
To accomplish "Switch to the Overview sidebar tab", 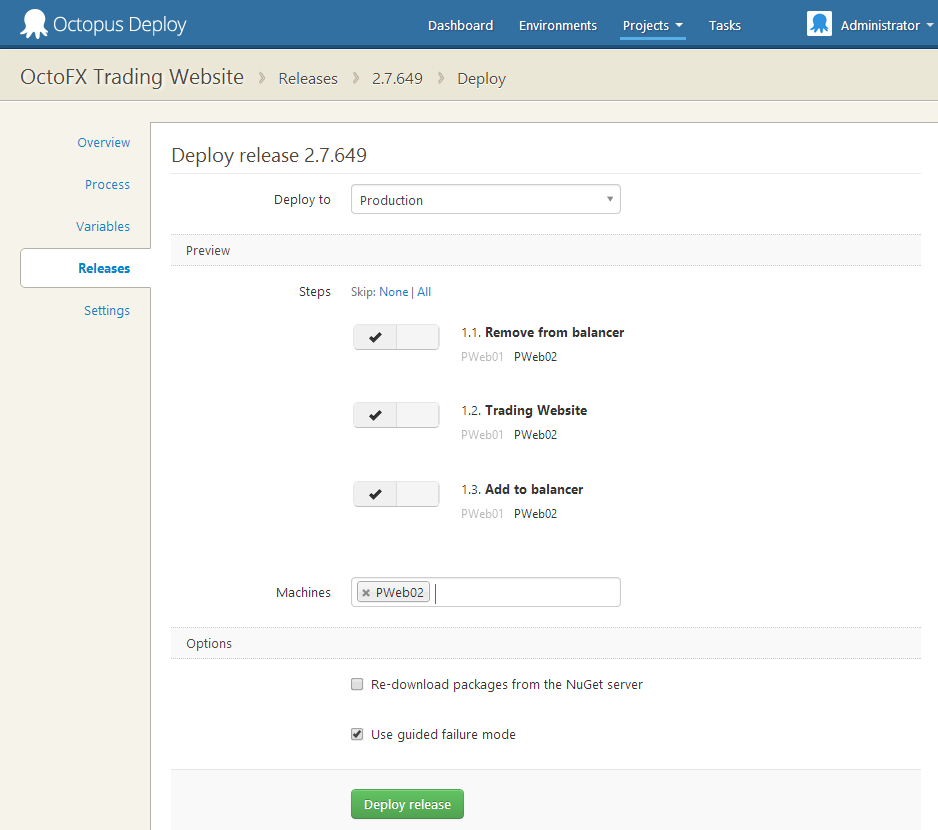I will [x=103, y=143].
